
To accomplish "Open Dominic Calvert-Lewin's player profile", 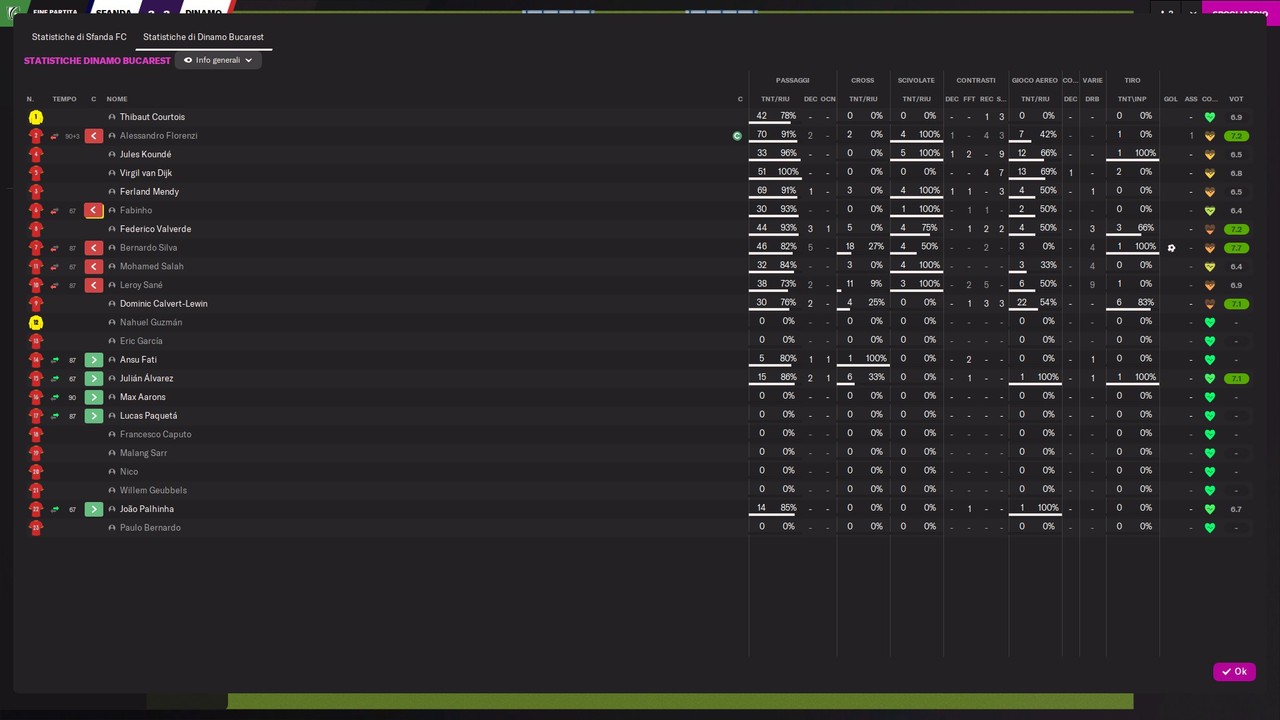I will click(164, 304).
